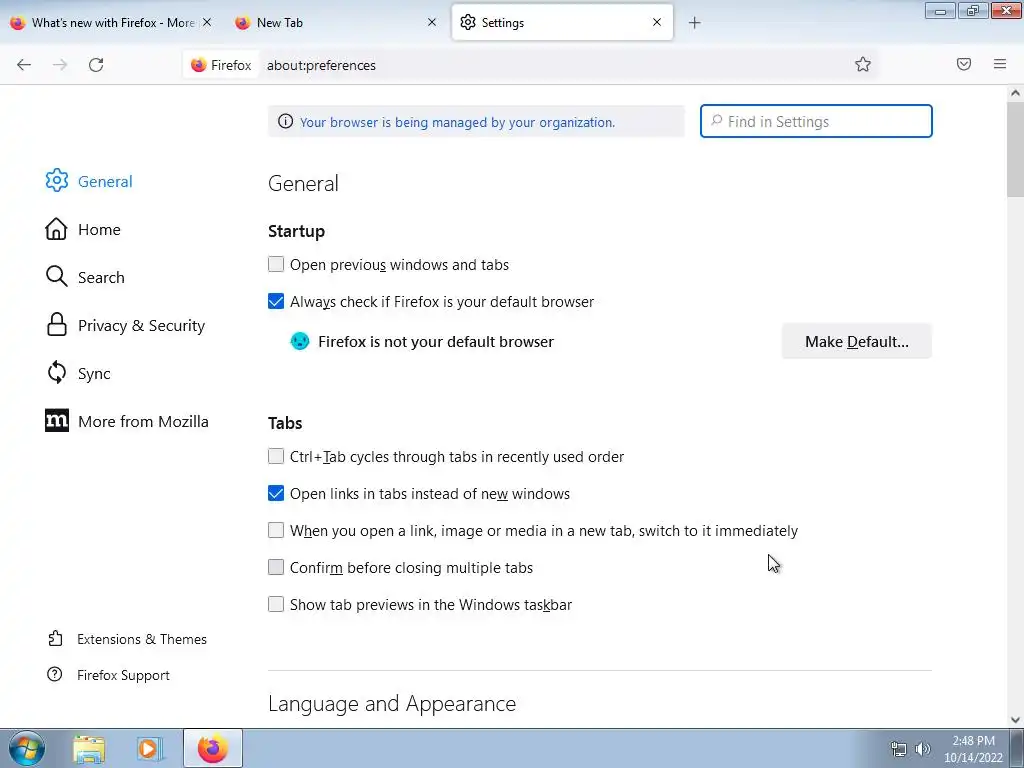Bookmark this page with the star icon
1024x768 pixels.
coord(863,64)
